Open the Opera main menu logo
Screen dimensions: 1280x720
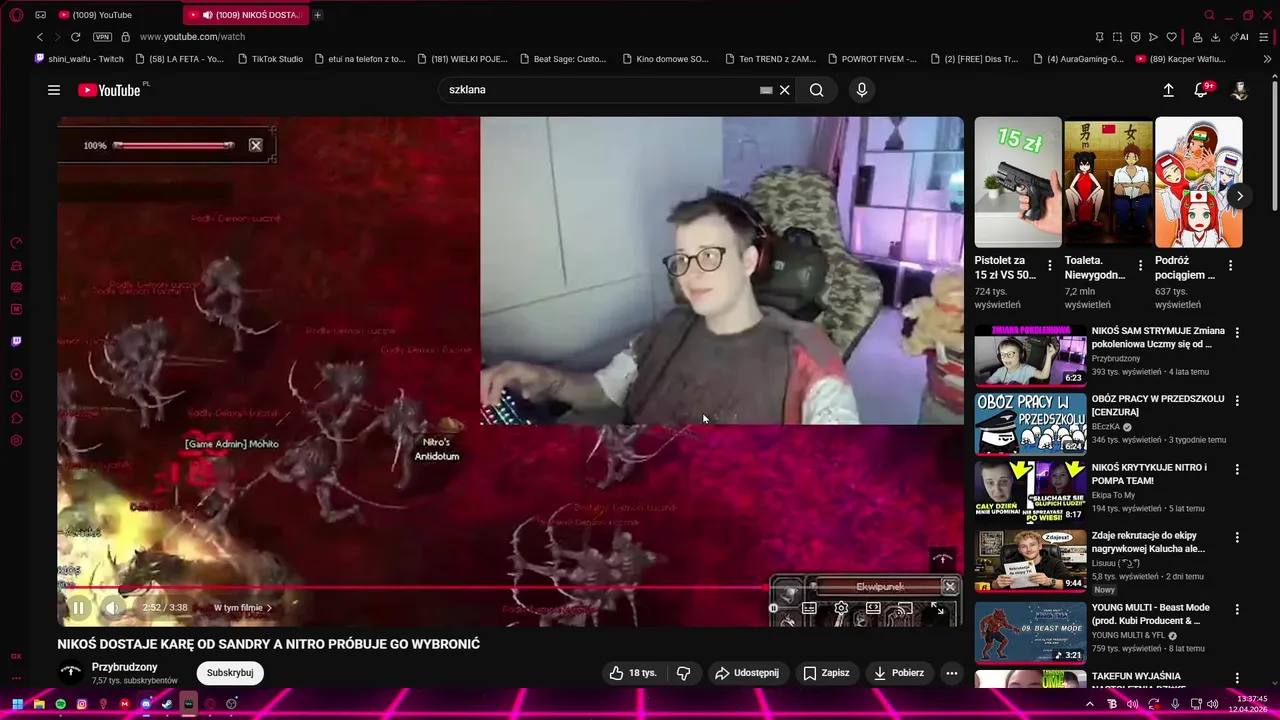[16, 15]
